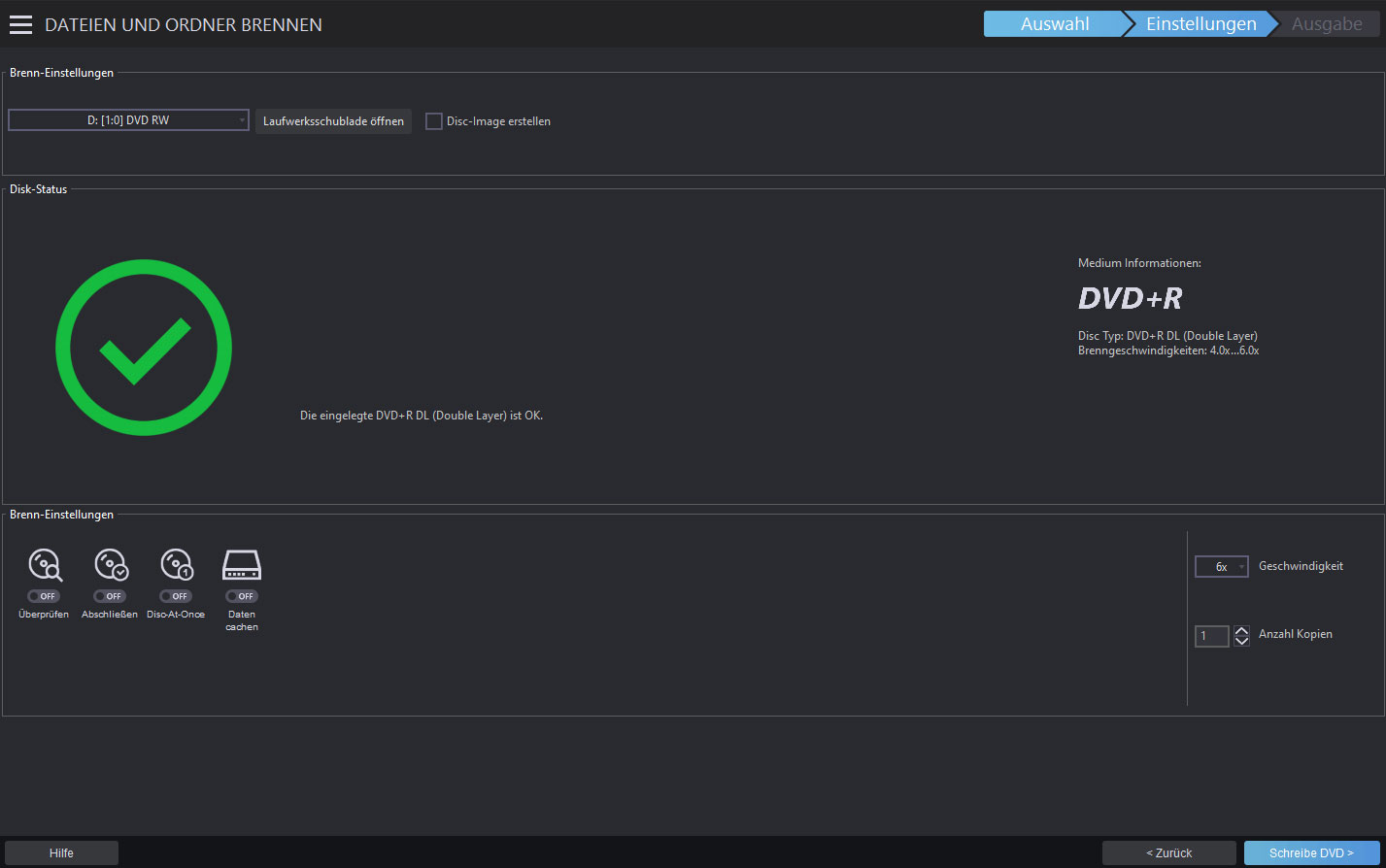
Task: Select the Einstellungen step tab
Action: tap(1201, 24)
